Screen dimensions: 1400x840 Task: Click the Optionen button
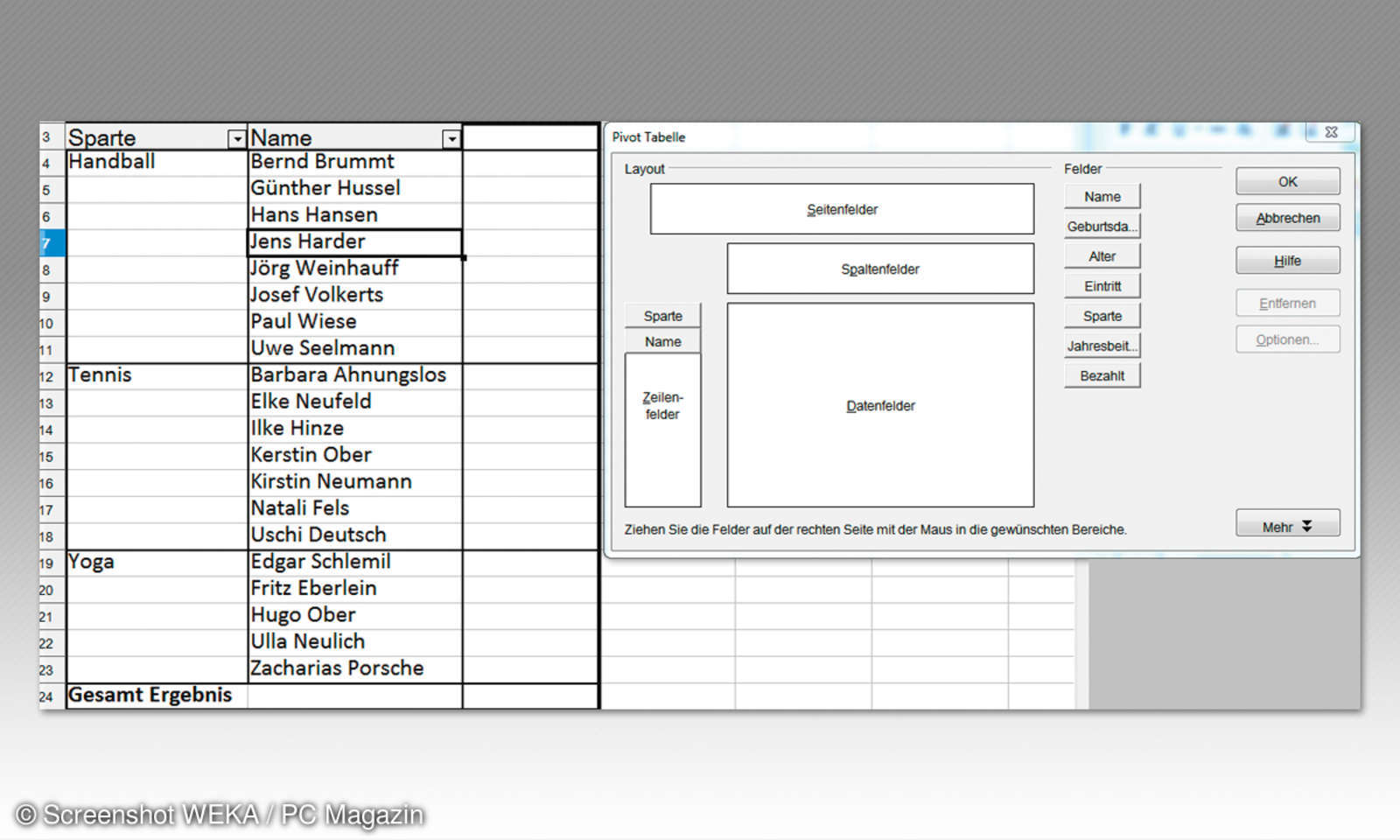pyautogui.click(x=1286, y=339)
